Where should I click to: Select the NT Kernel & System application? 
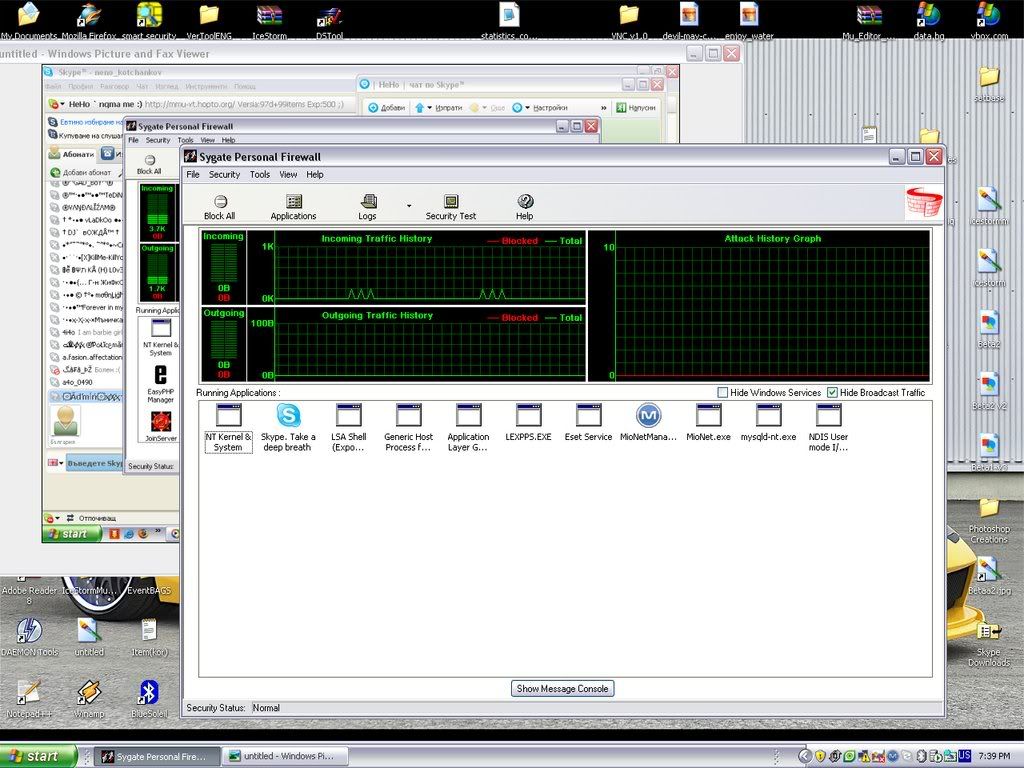click(228, 428)
